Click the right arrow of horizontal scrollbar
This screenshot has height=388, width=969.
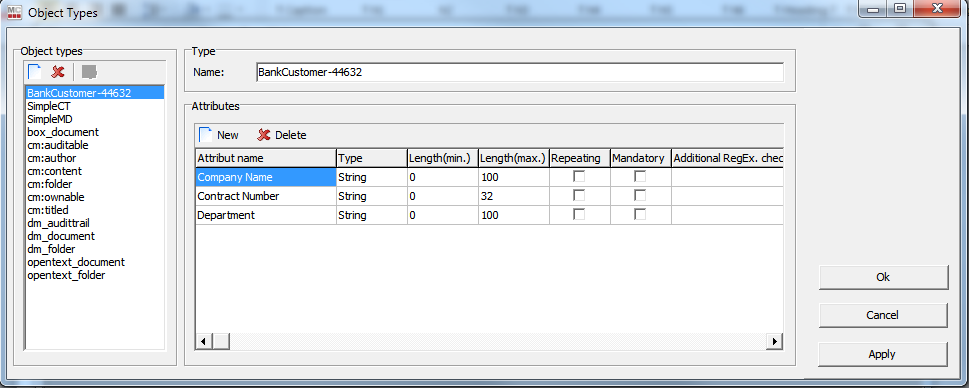(774, 340)
